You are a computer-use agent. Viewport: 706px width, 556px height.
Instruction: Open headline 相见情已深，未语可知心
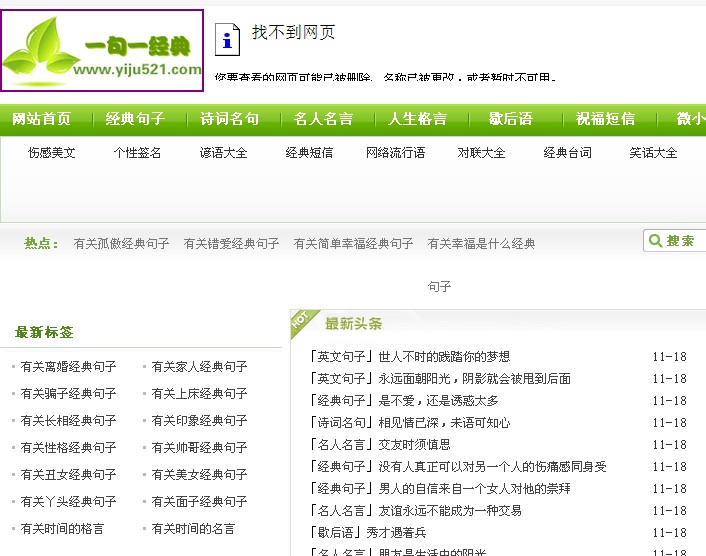point(444,423)
